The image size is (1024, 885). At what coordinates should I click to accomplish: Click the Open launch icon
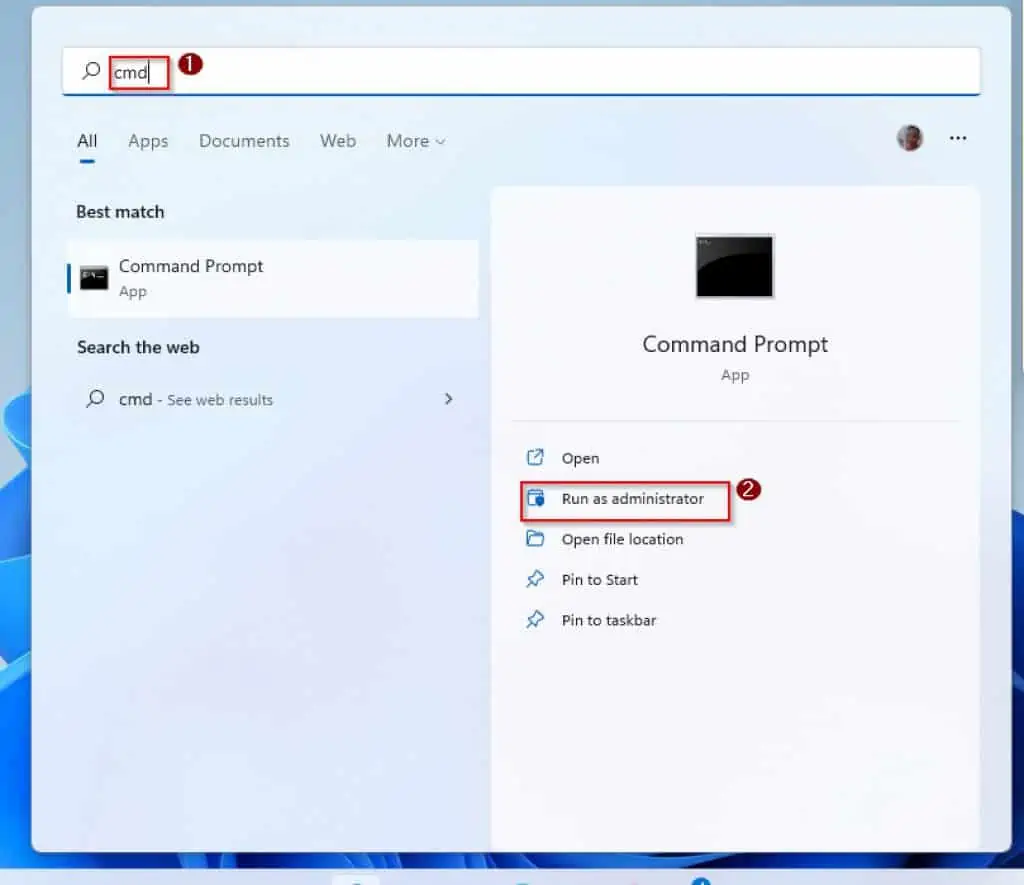[534, 457]
